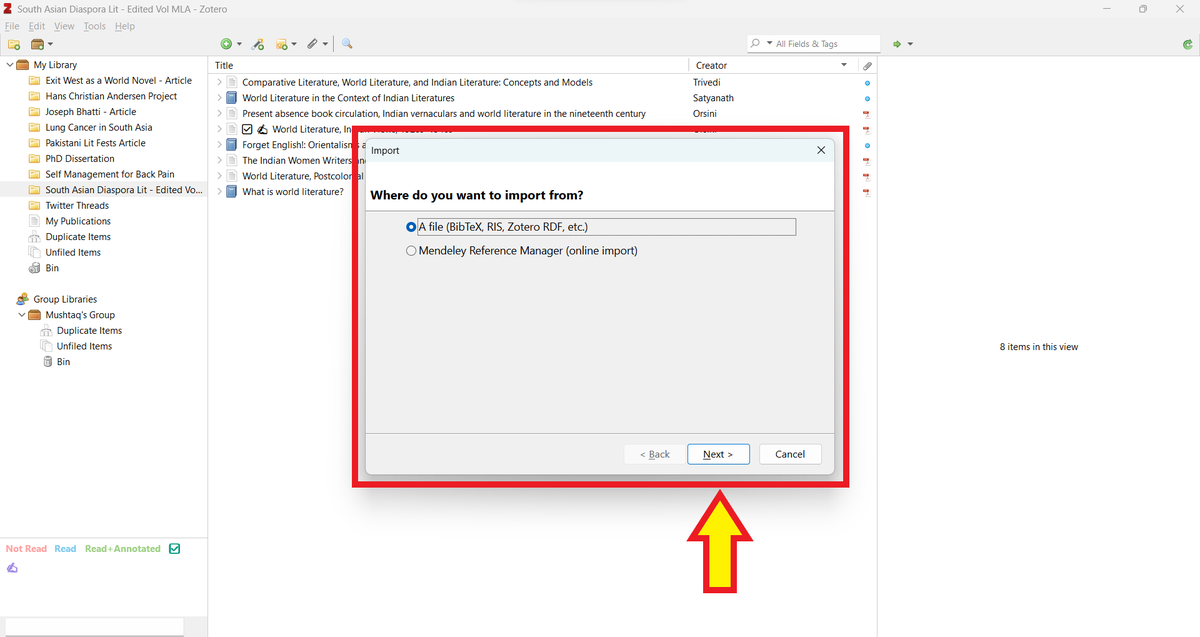Expand World Literature in the Context item
This screenshot has width=1200, height=637.
[x=219, y=98]
